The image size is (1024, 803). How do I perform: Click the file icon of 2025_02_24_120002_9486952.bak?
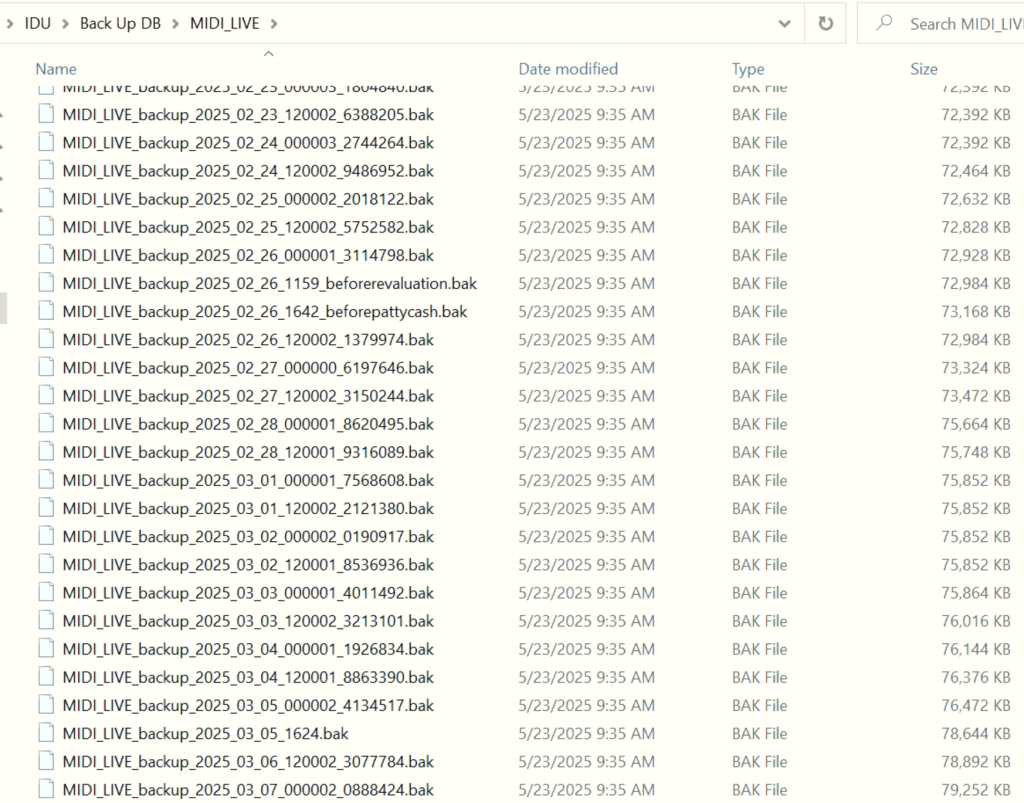pyautogui.click(x=46, y=170)
